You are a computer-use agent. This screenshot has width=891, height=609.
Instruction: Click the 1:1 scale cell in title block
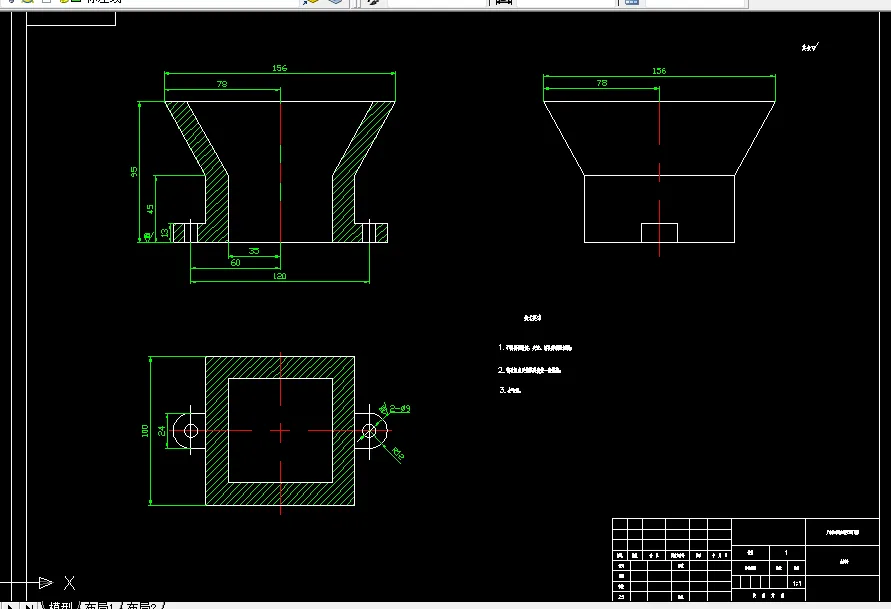[797, 583]
